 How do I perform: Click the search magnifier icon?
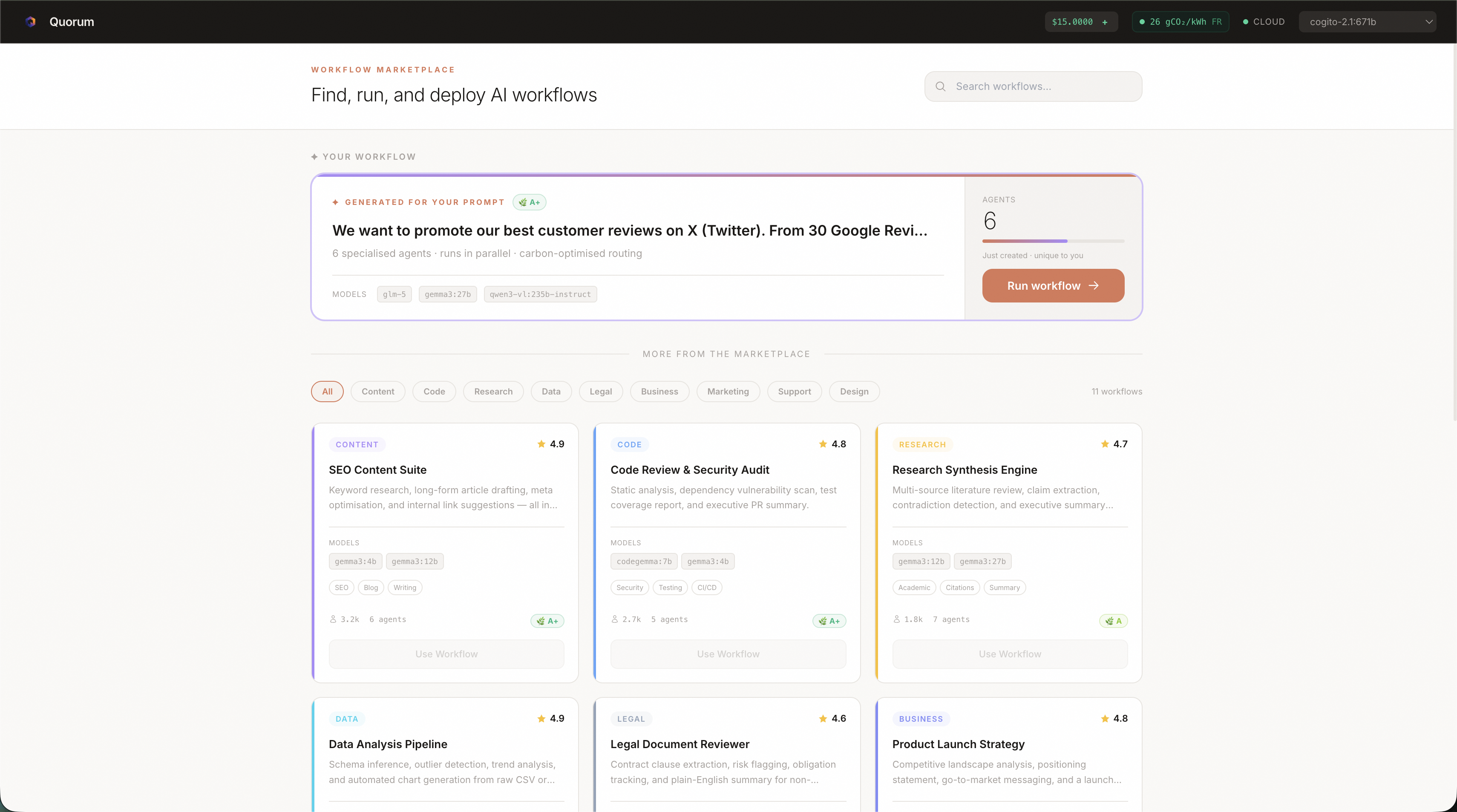941,86
